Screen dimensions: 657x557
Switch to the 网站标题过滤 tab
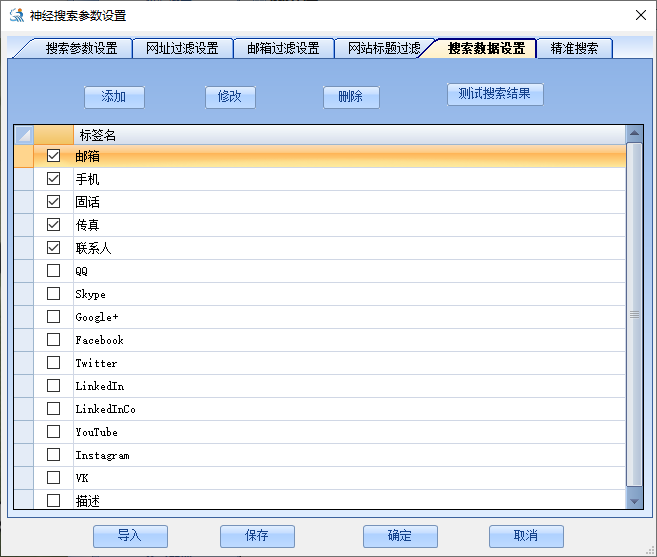(x=384, y=48)
